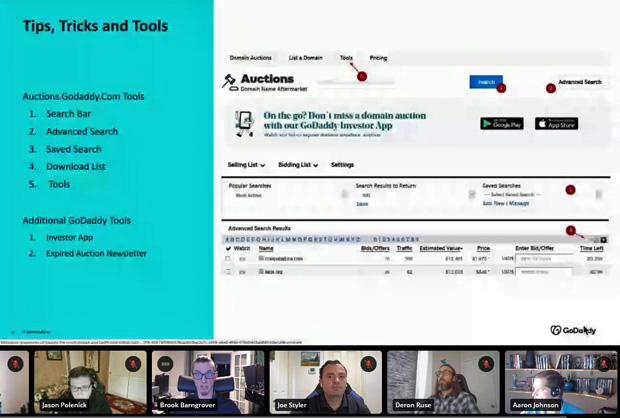Select Deron Ruse's video tile
This screenshot has height=418, width=620.
coord(443,382)
